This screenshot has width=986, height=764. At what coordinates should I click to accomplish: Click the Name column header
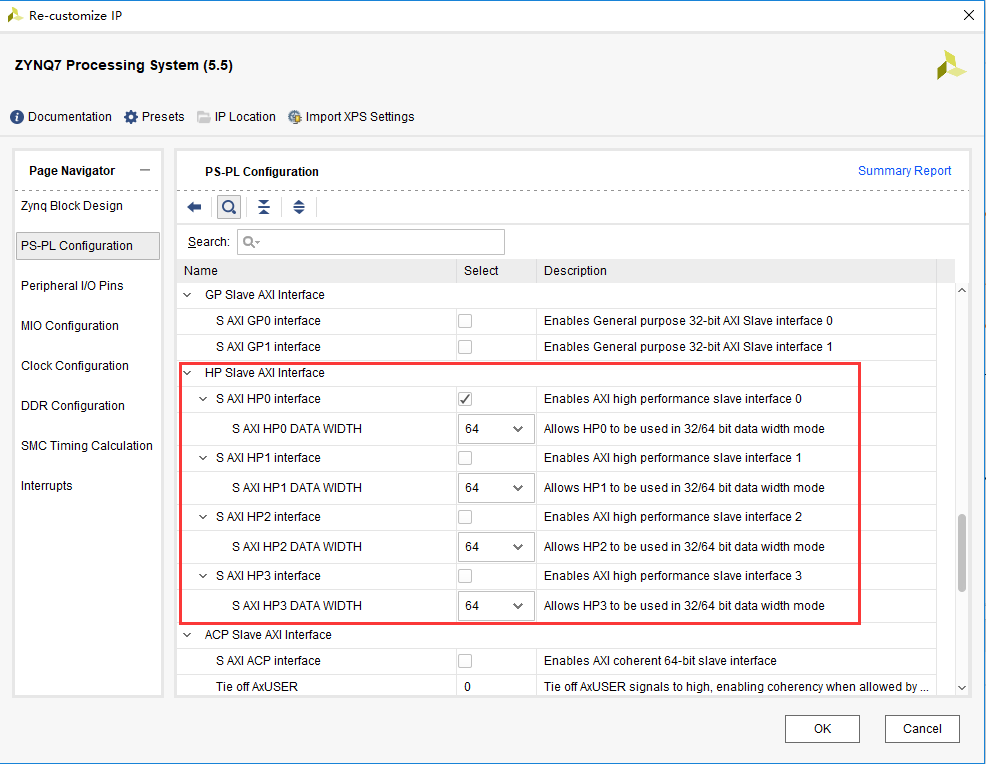point(317,271)
